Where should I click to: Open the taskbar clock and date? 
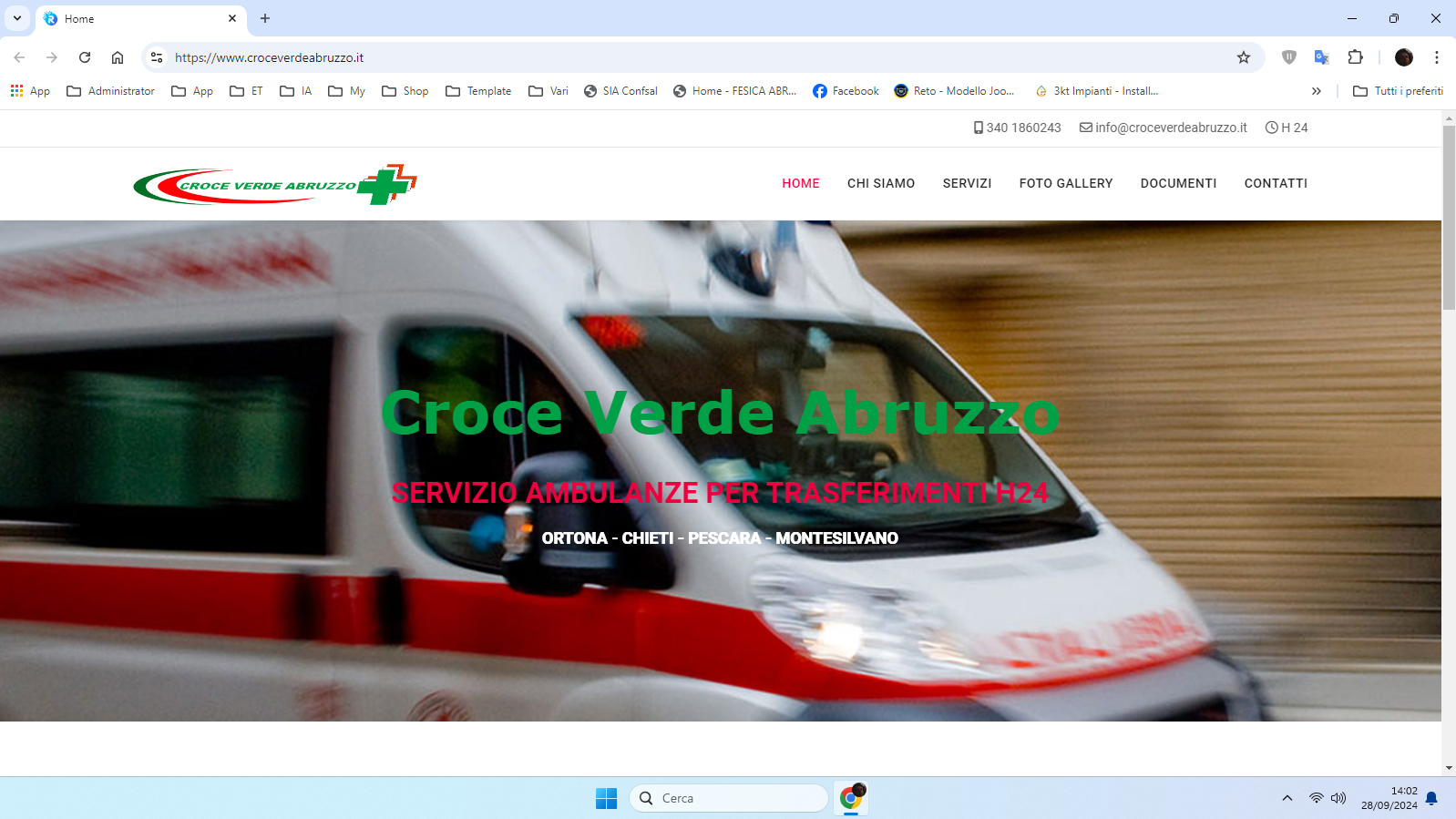(1389, 798)
